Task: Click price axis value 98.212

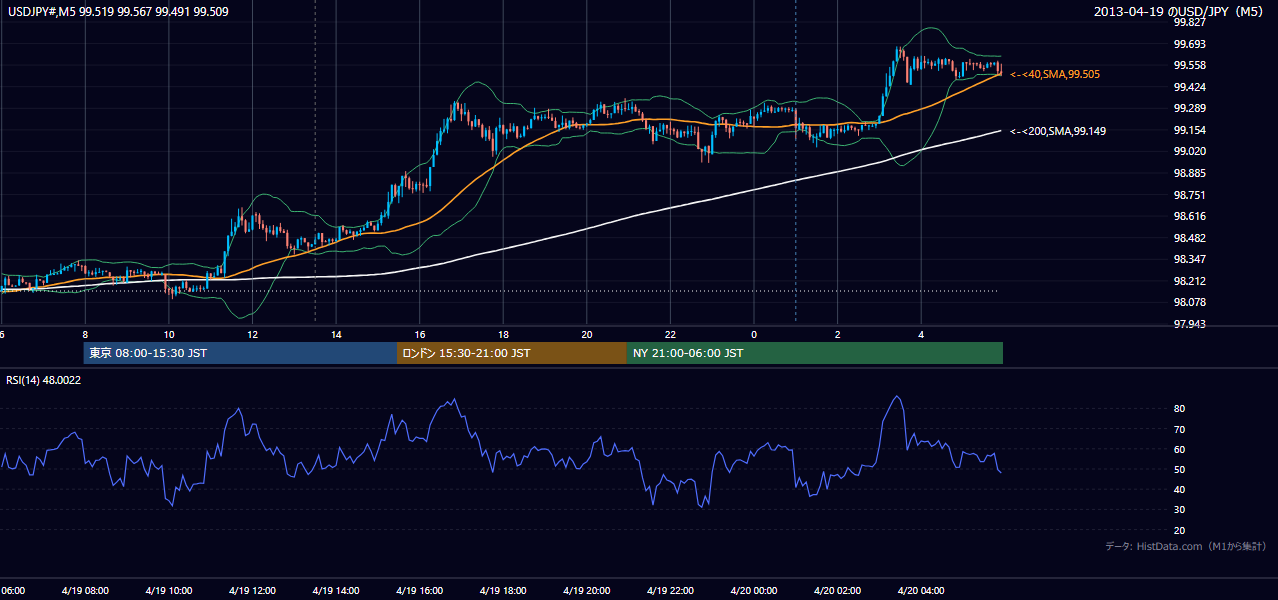Action: pyautogui.click(x=1188, y=281)
